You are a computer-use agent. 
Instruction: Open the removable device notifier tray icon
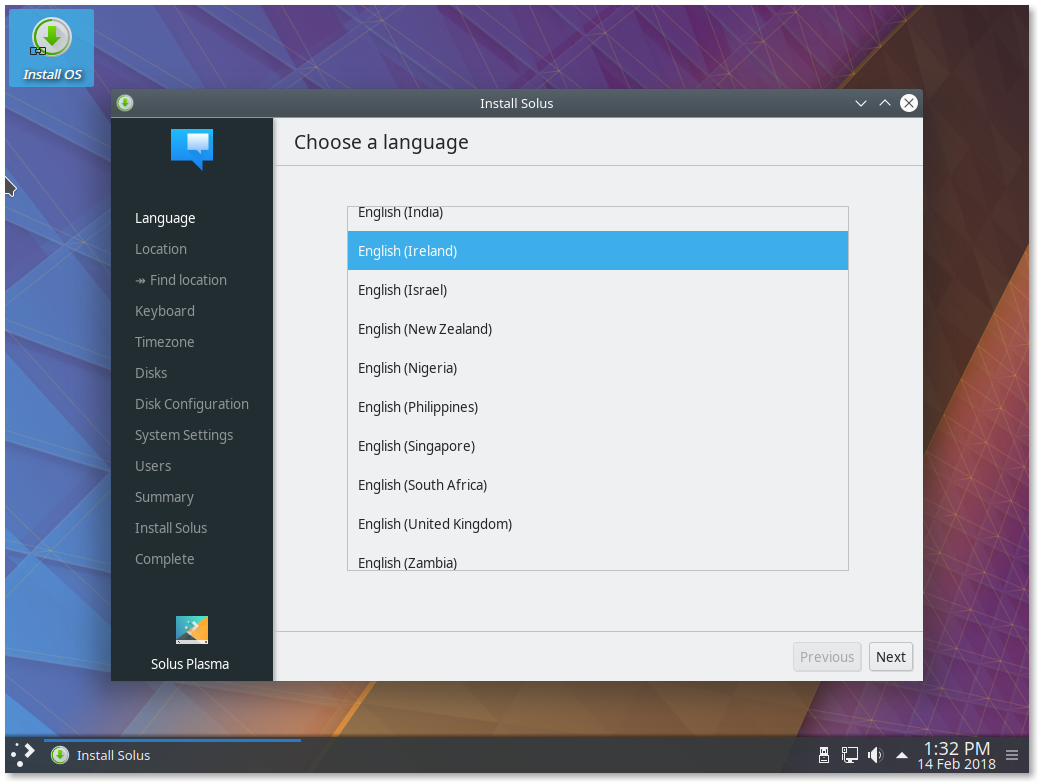pos(824,755)
